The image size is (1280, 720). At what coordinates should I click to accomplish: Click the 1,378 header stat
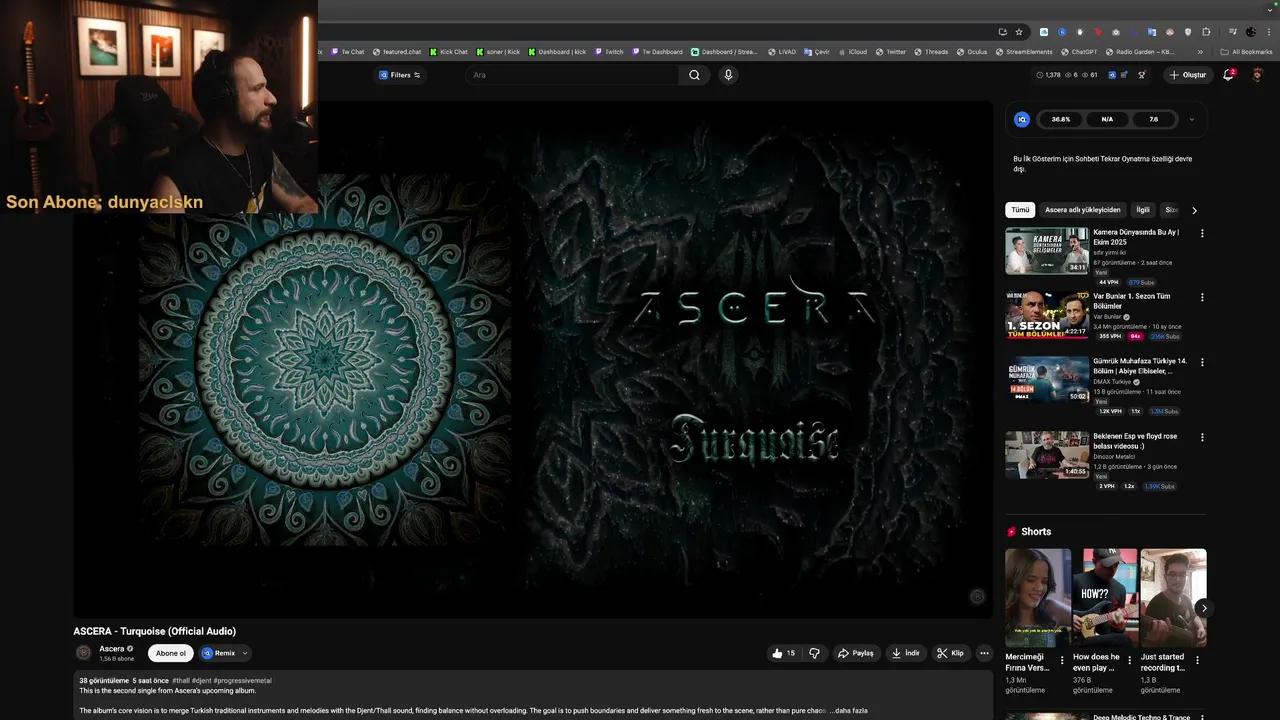(x=1049, y=75)
